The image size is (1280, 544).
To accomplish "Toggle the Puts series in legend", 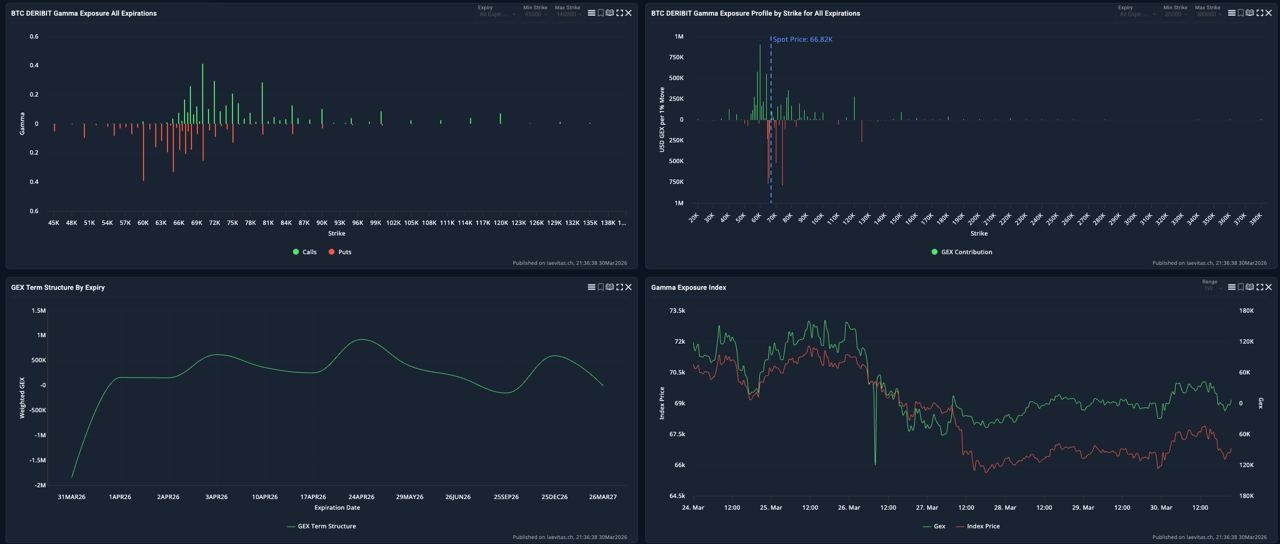I will tap(340, 252).
